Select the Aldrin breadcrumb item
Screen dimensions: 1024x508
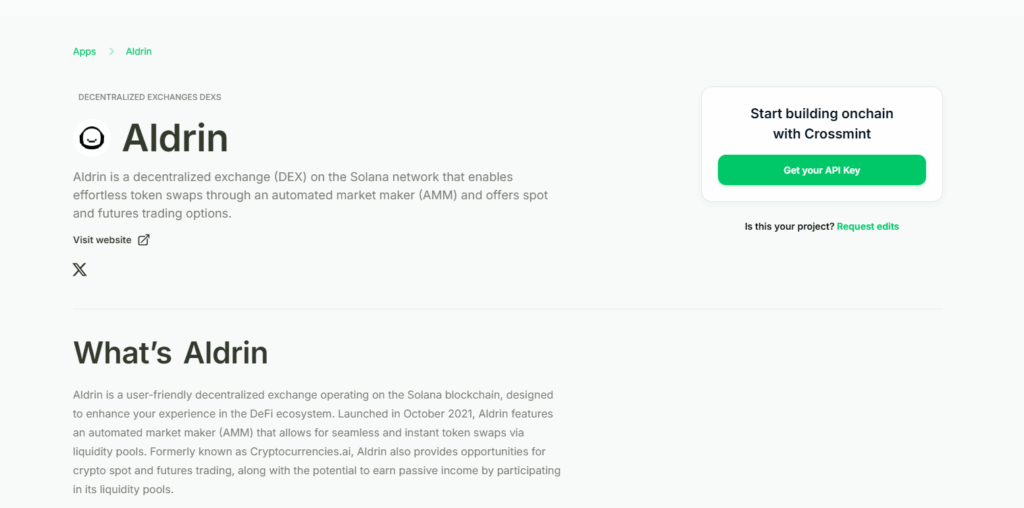pos(139,51)
